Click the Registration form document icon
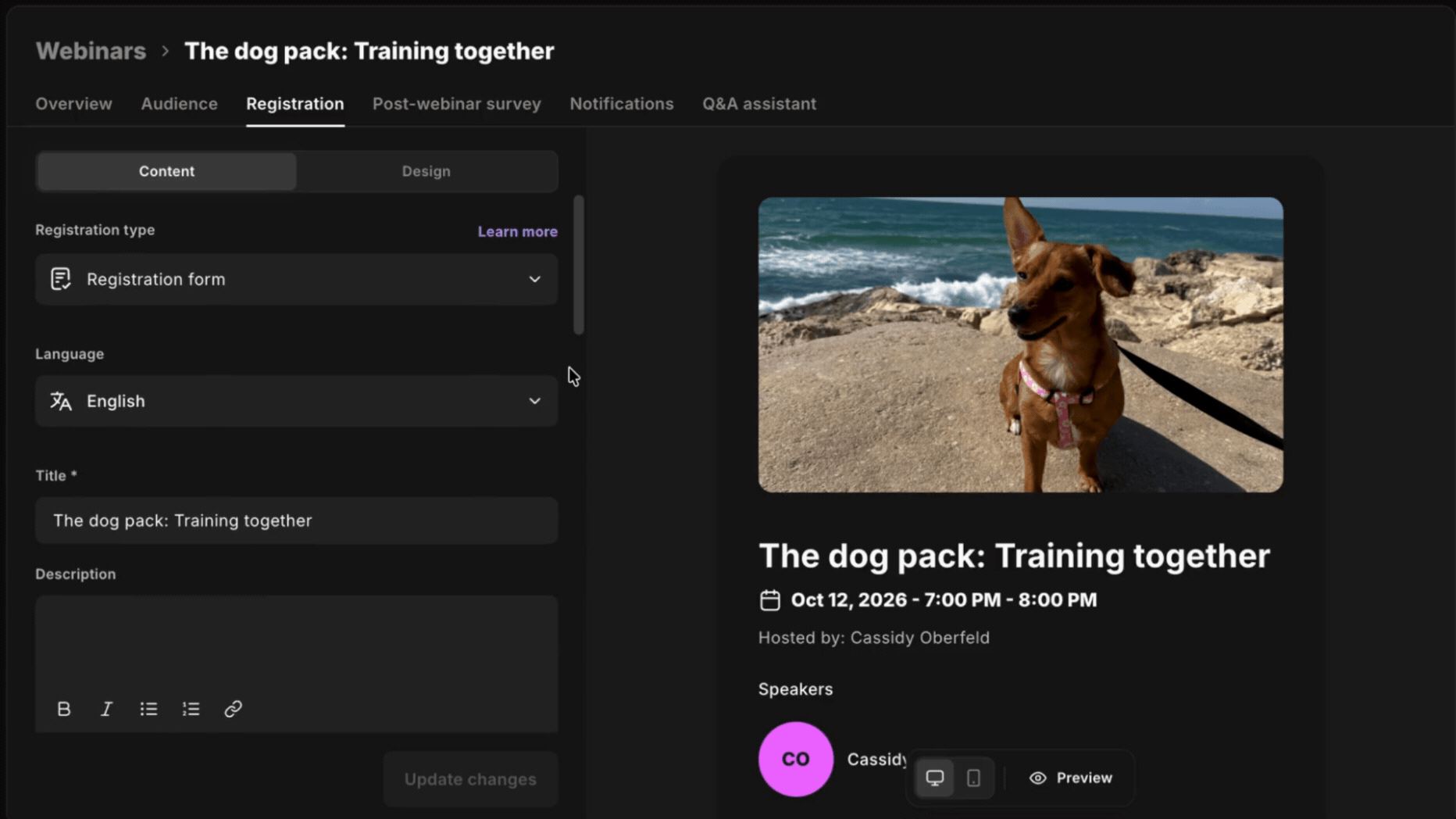The height and width of the screenshot is (819, 1456). 61,279
